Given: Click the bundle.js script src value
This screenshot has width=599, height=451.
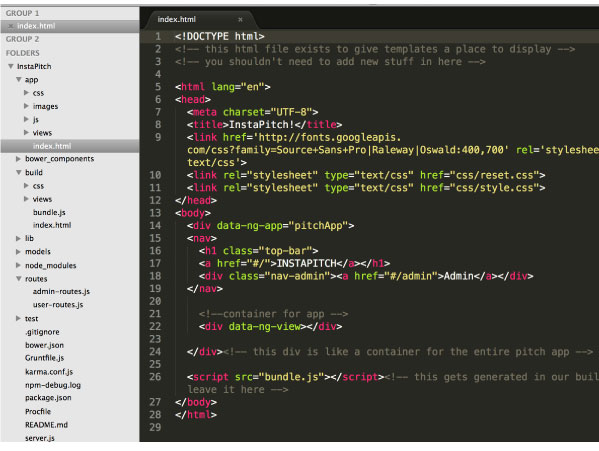Looking at the screenshot, I should [291, 377].
